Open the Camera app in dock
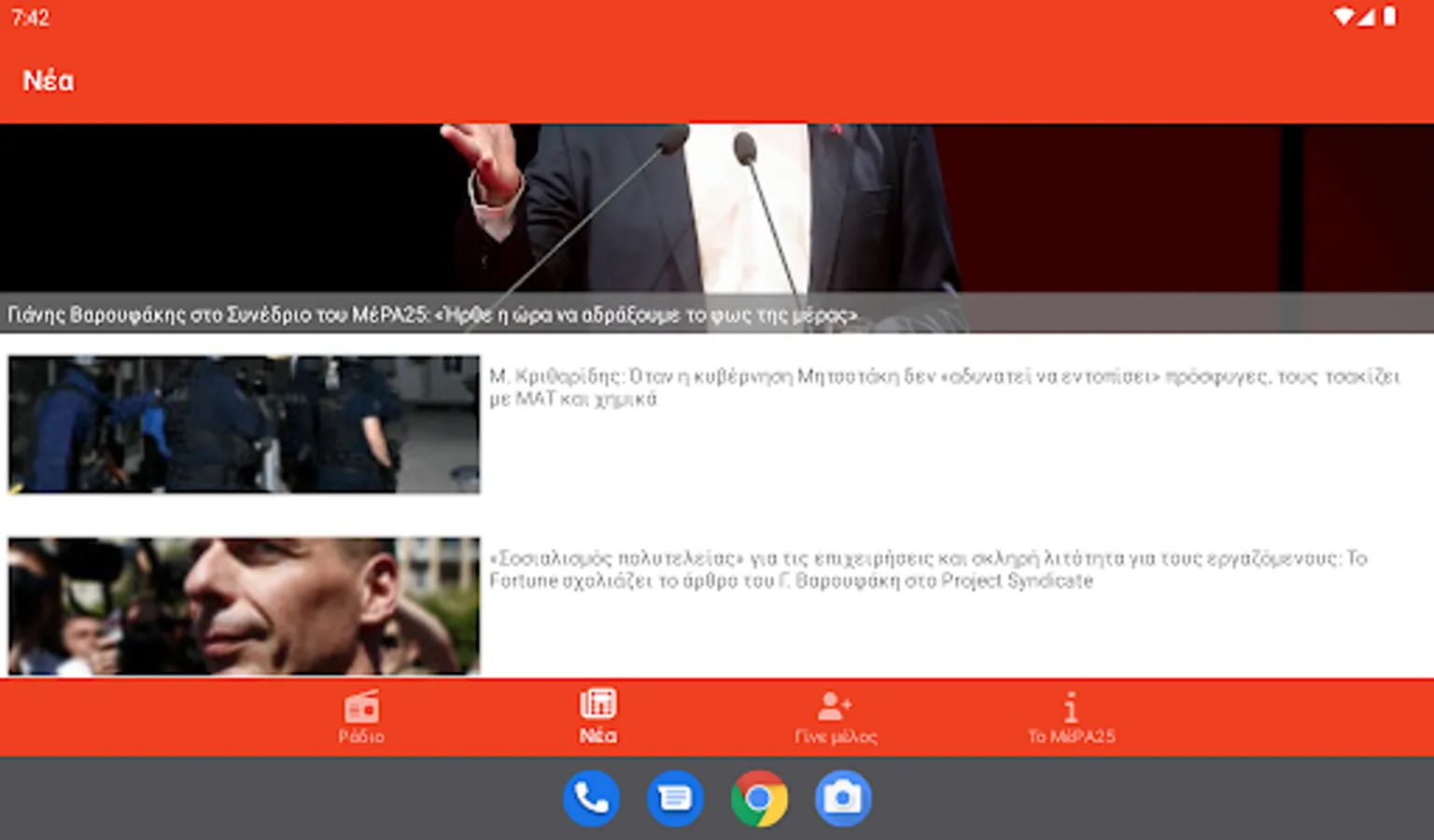The image size is (1434, 840). pyautogui.click(x=843, y=799)
